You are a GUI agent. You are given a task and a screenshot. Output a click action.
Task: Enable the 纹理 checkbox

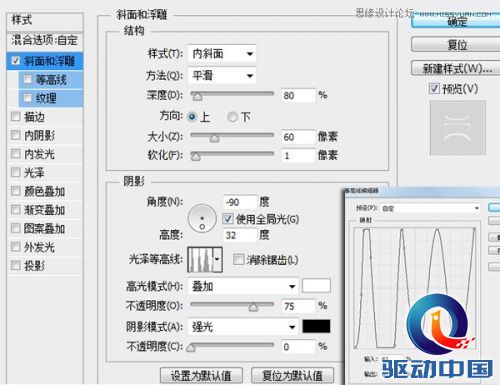(x=27, y=98)
